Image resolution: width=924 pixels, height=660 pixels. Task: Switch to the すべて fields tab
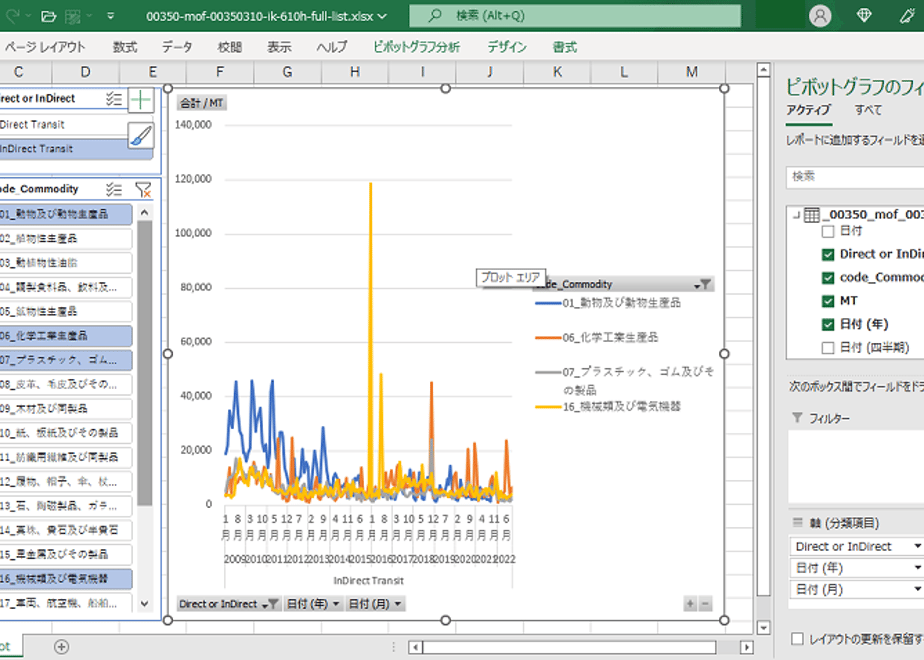[x=868, y=110]
